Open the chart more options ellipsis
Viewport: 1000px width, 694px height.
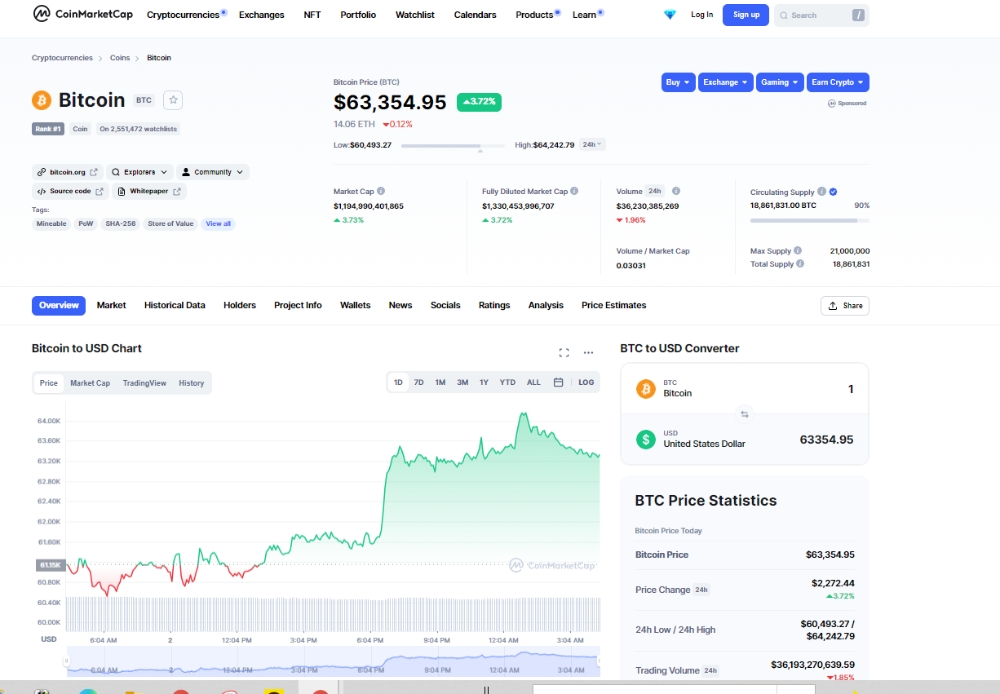click(588, 352)
